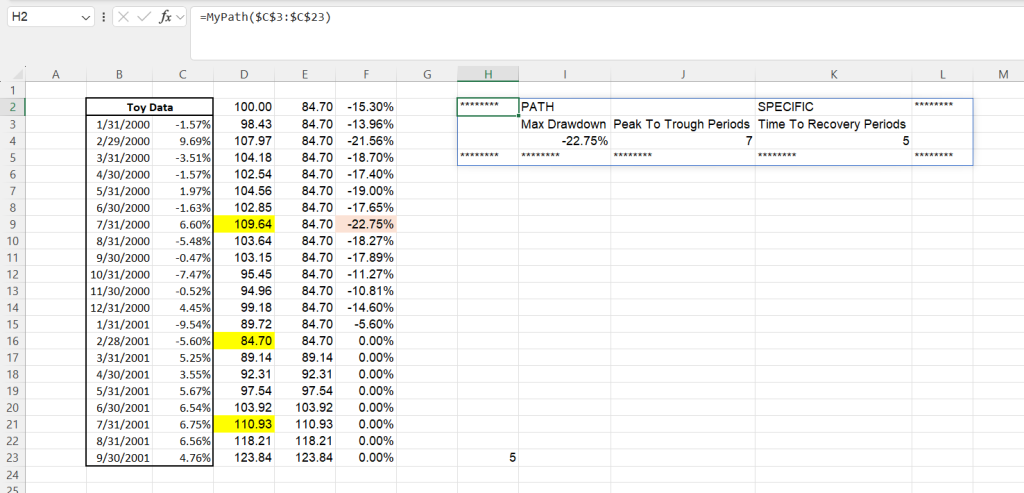Image resolution: width=1024 pixels, height=493 pixels.
Task: Click the three-dot name box resize handle
Action: [103, 18]
